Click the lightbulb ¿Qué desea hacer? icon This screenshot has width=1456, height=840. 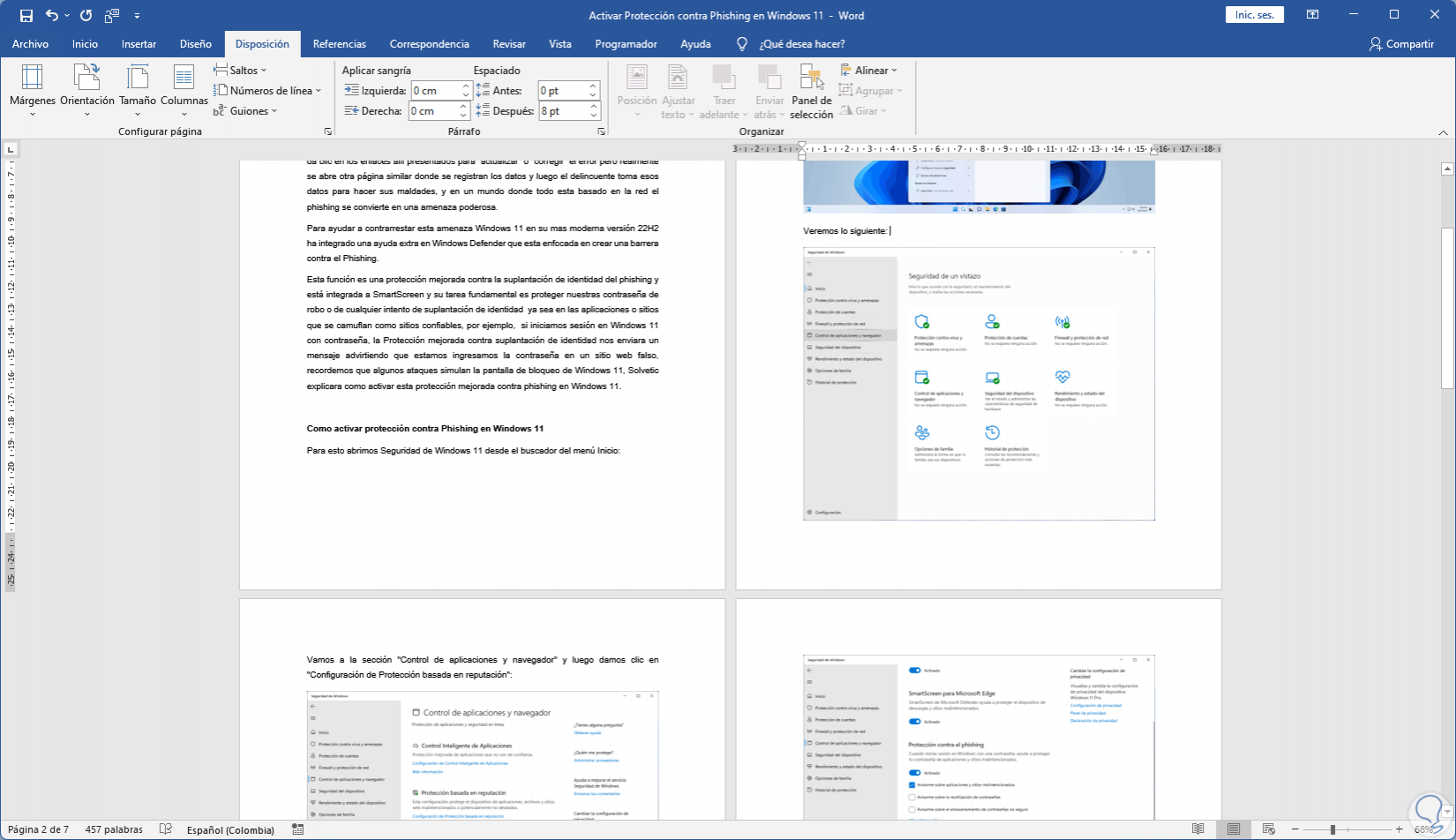[742, 44]
